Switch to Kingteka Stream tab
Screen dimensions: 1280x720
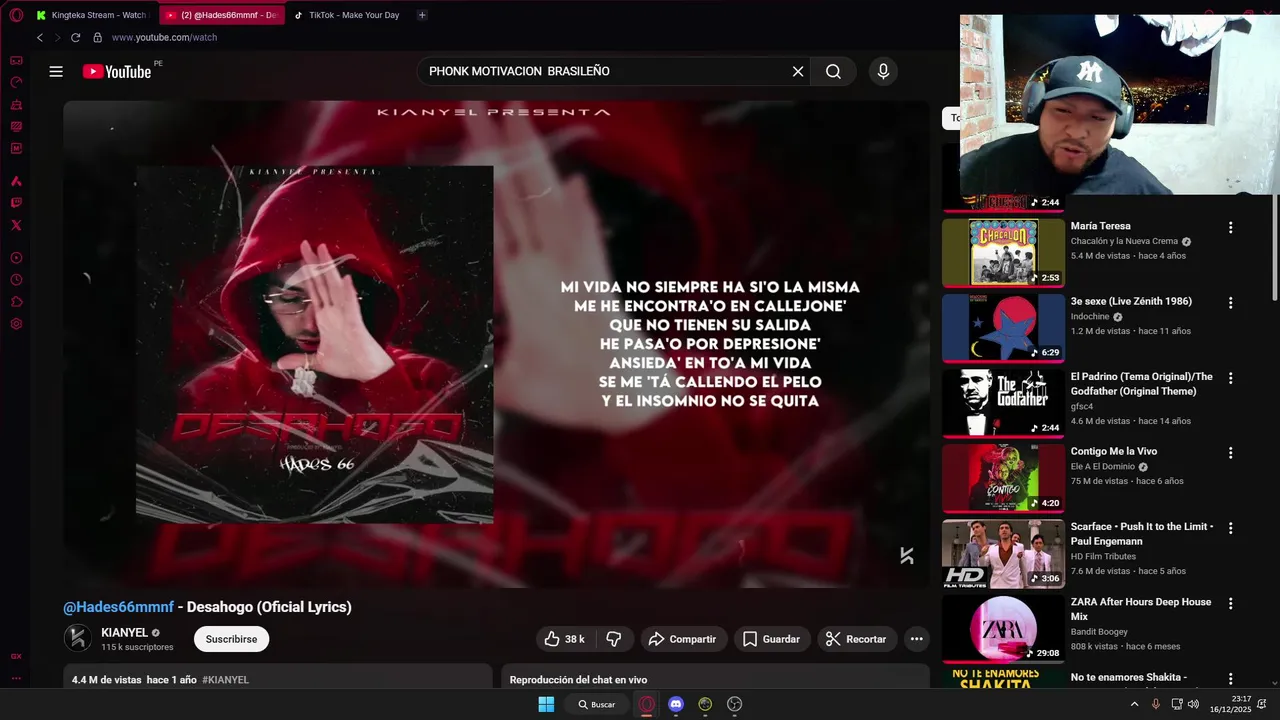pyautogui.click(x=92, y=15)
